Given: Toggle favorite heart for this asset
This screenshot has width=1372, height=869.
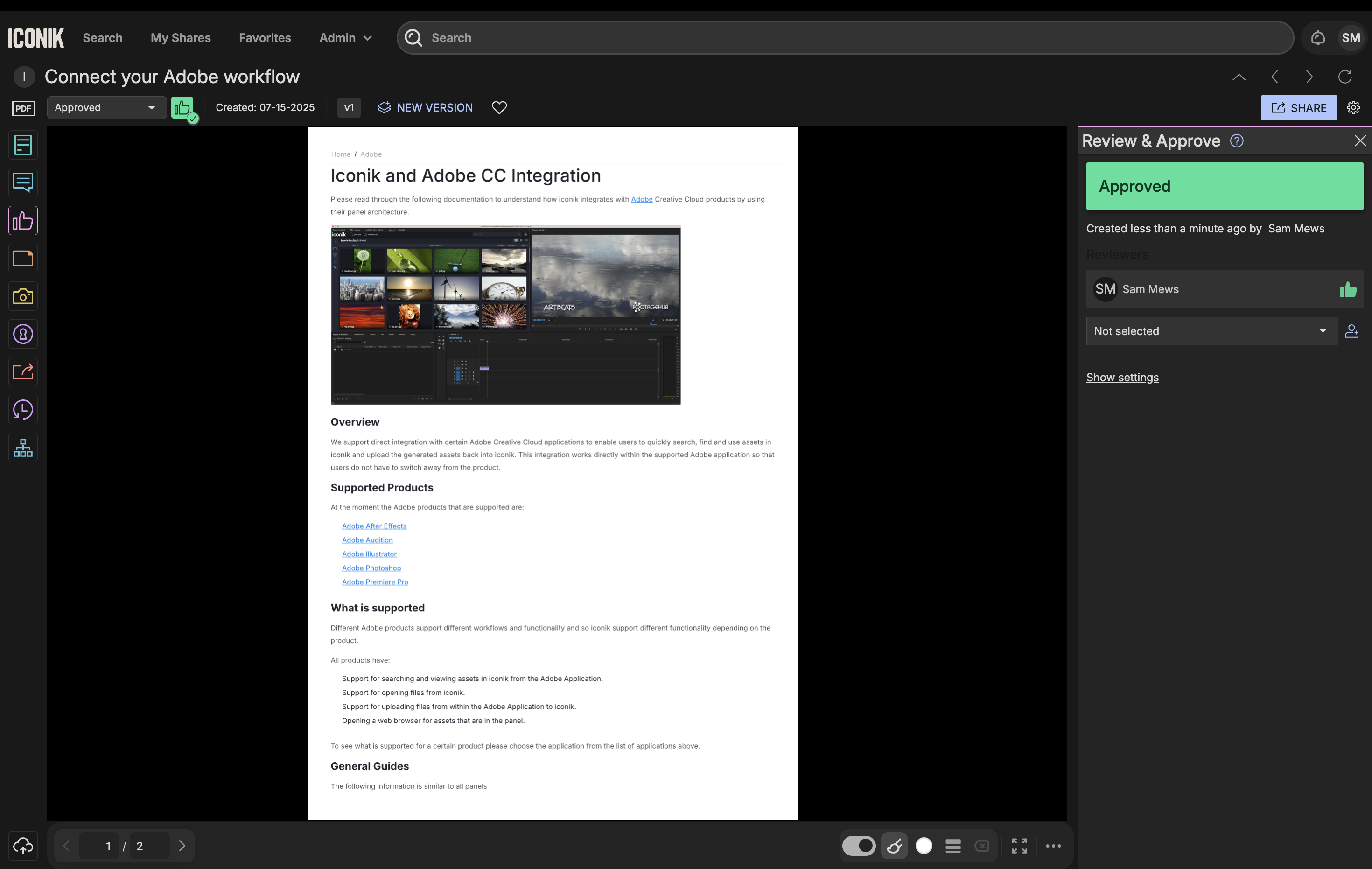Looking at the screenshot, I should [499, 108].
